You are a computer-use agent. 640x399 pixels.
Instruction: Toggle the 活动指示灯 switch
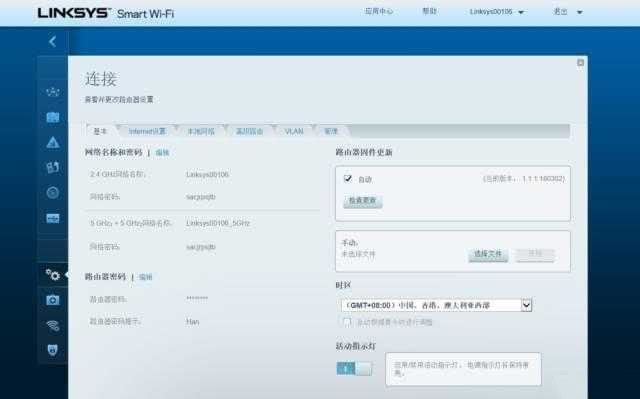pyautogui.click(x=354, y=368)
